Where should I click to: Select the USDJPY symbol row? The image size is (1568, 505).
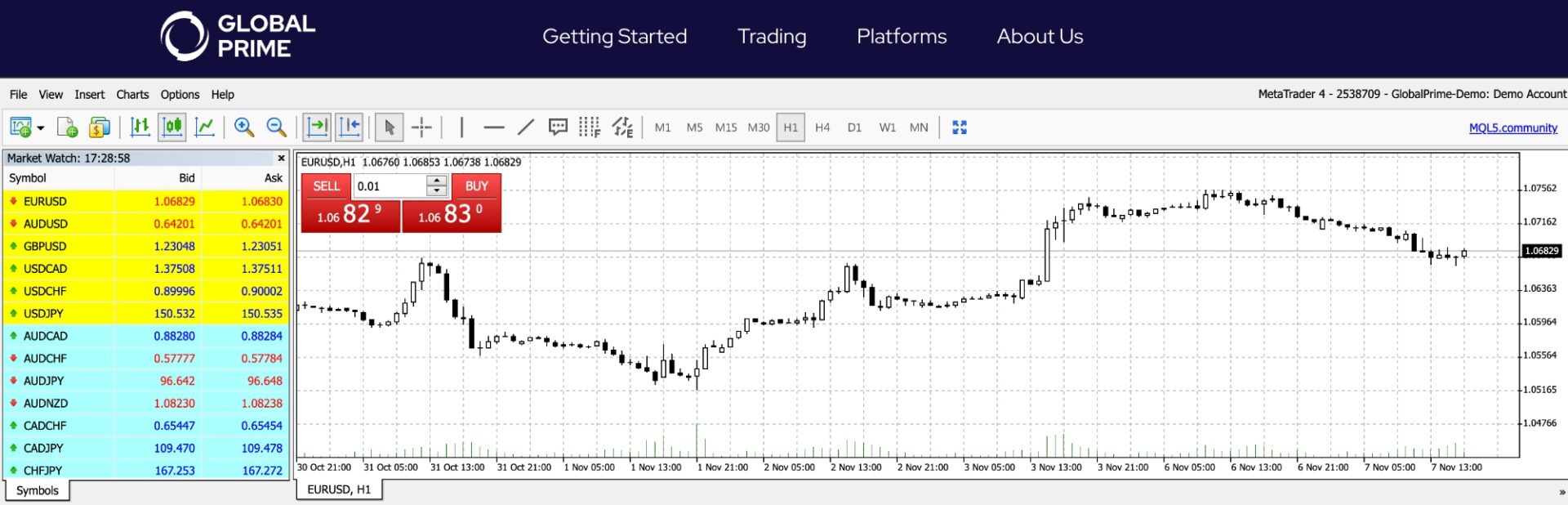click(145, 314)
